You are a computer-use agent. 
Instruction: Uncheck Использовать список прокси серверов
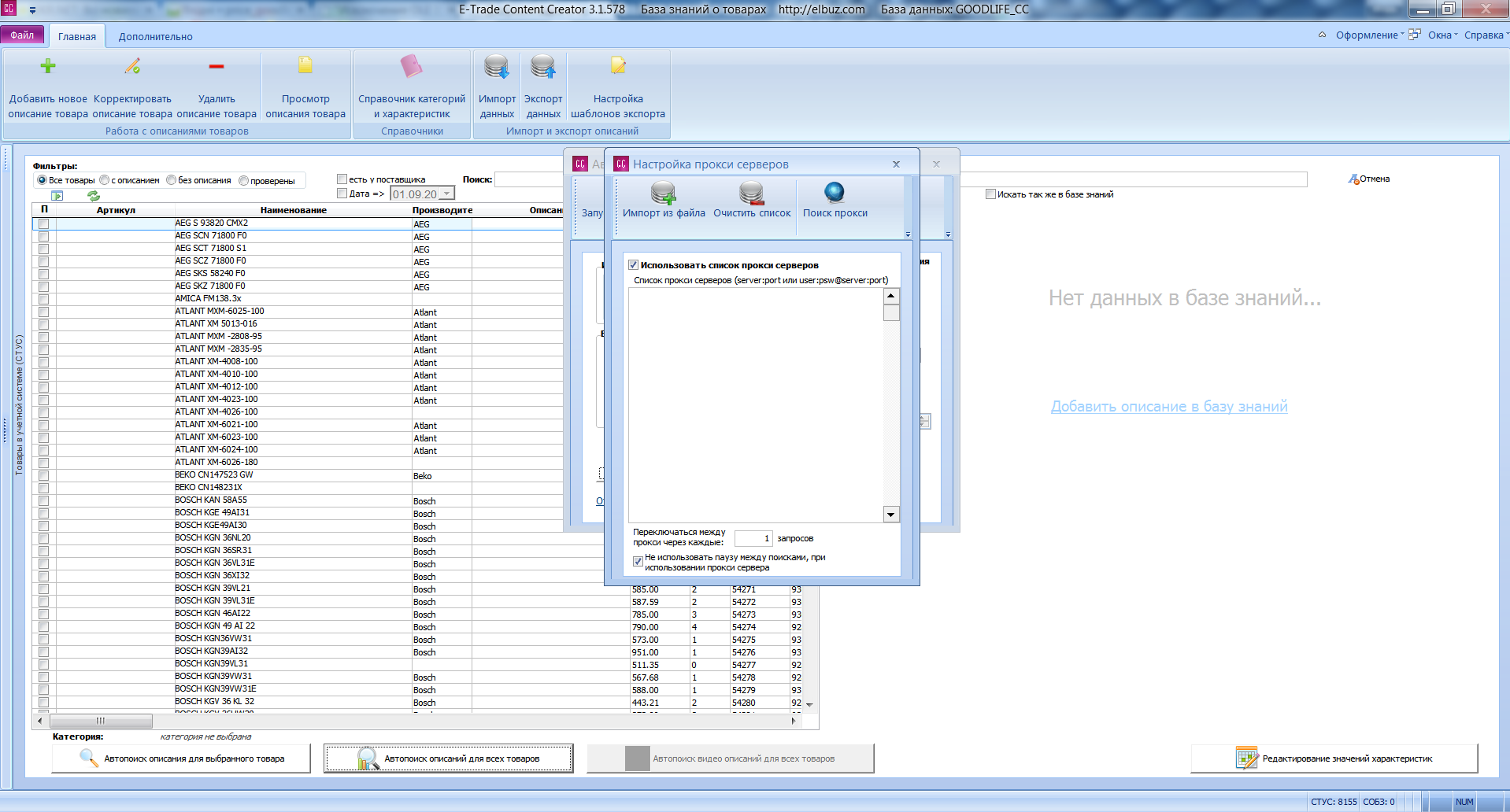pos(634,265)
